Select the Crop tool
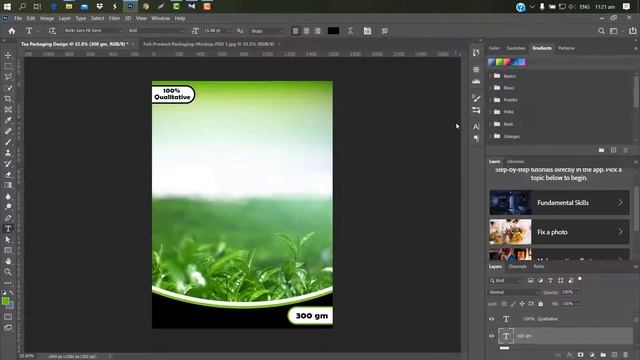The height and width of the screenshot is (360, 640). (x=8, y=99)
